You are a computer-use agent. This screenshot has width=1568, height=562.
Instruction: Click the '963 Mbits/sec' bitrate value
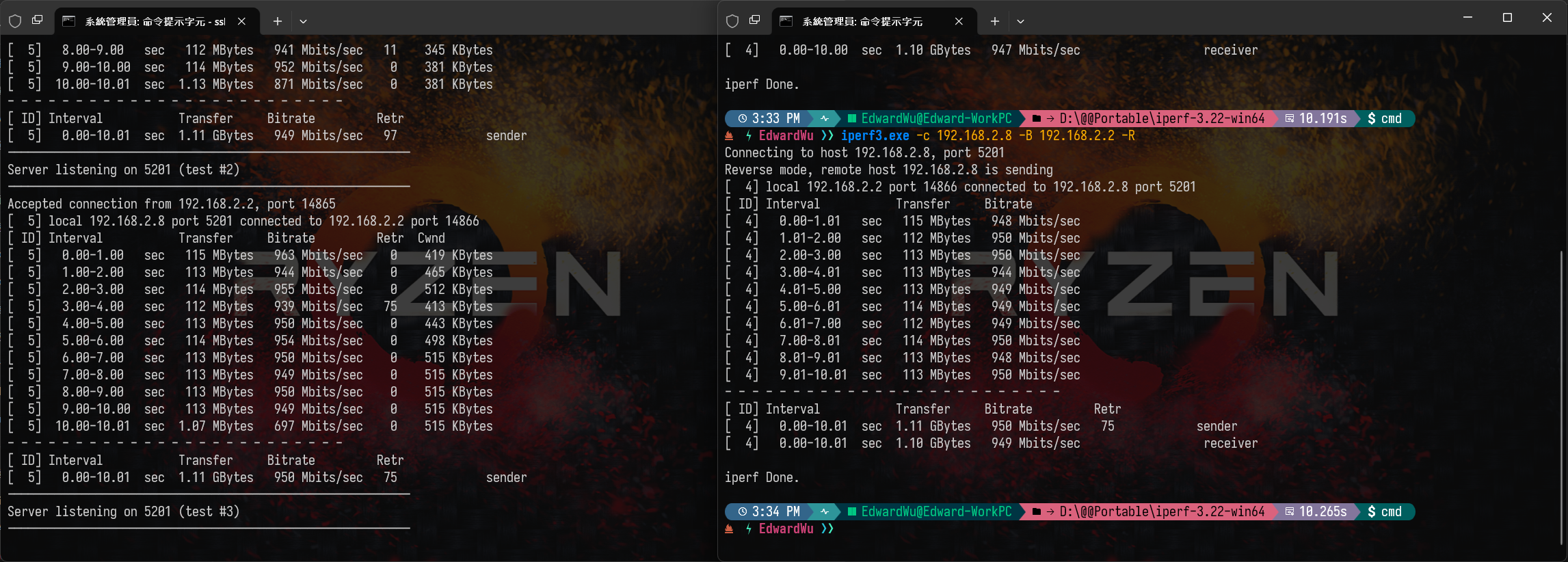coord(319,255)
